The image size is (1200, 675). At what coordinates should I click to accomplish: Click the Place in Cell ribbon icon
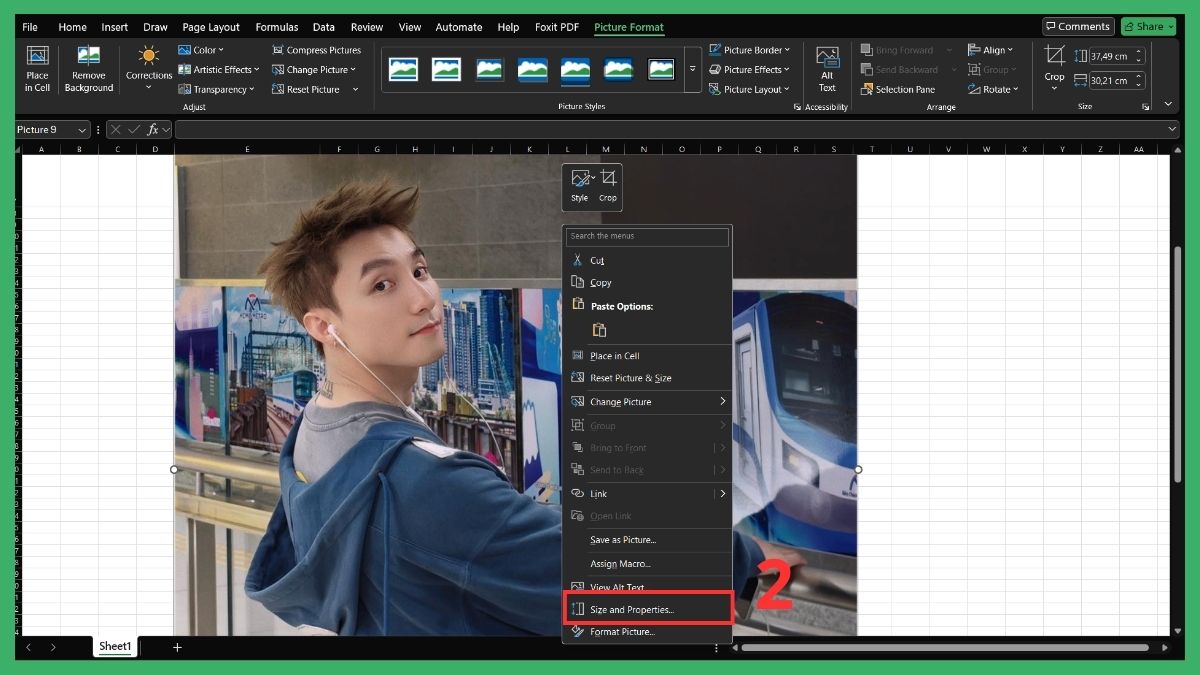[x=37, y=70]
